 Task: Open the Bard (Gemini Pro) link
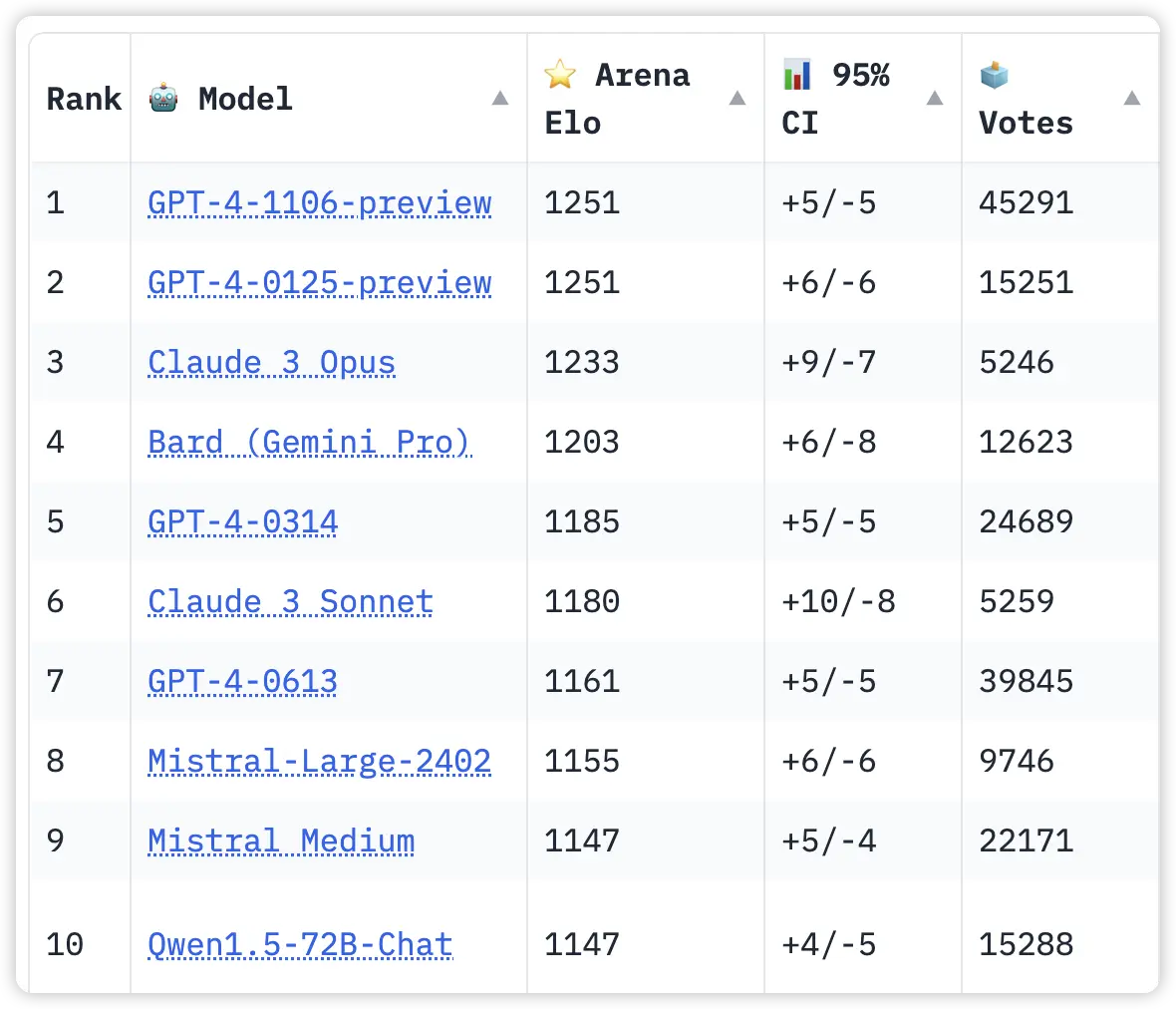[309, 442]
